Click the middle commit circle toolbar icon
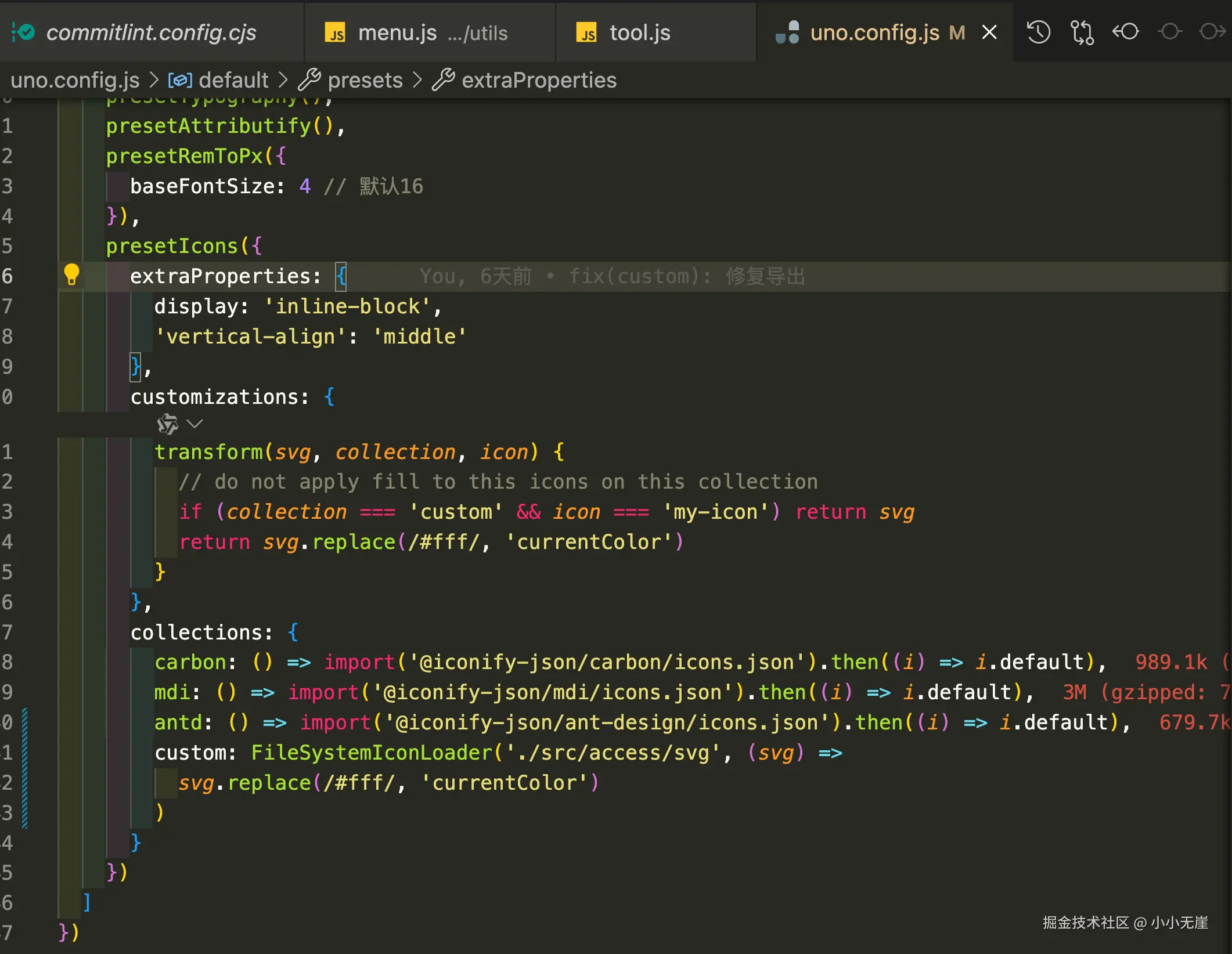Screen dimensions: 1232x954 coord(1170,32)
